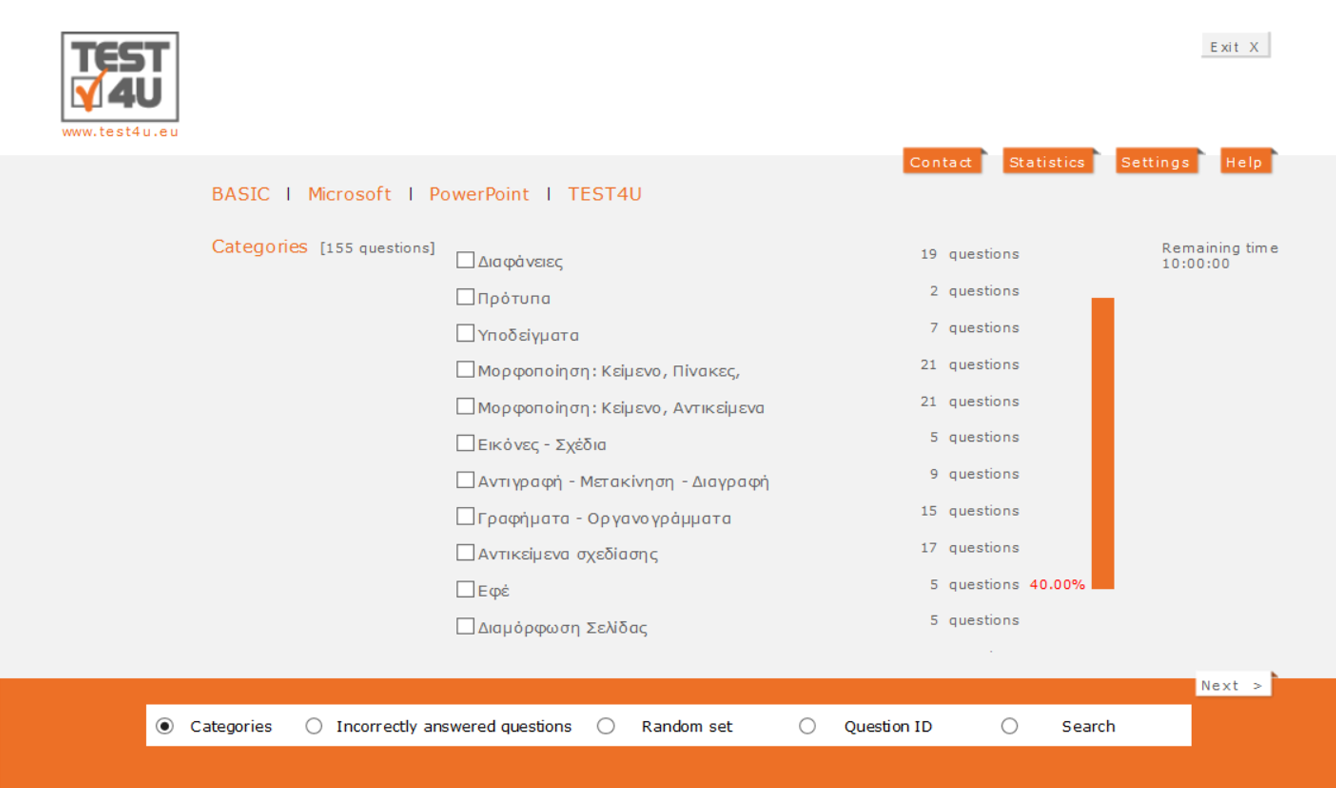Check the Υποδείγματα category

click(x=465, y=332)
